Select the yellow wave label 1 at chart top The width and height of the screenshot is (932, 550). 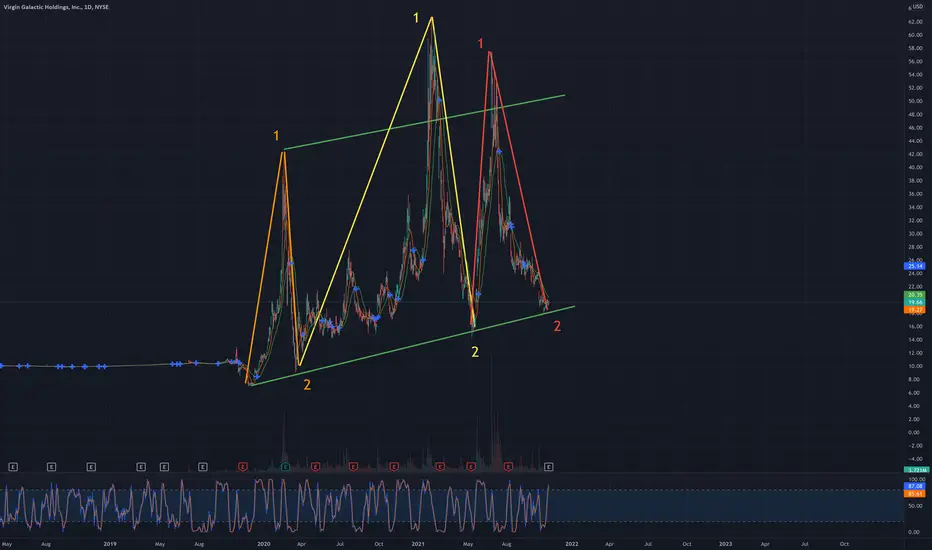416,18
